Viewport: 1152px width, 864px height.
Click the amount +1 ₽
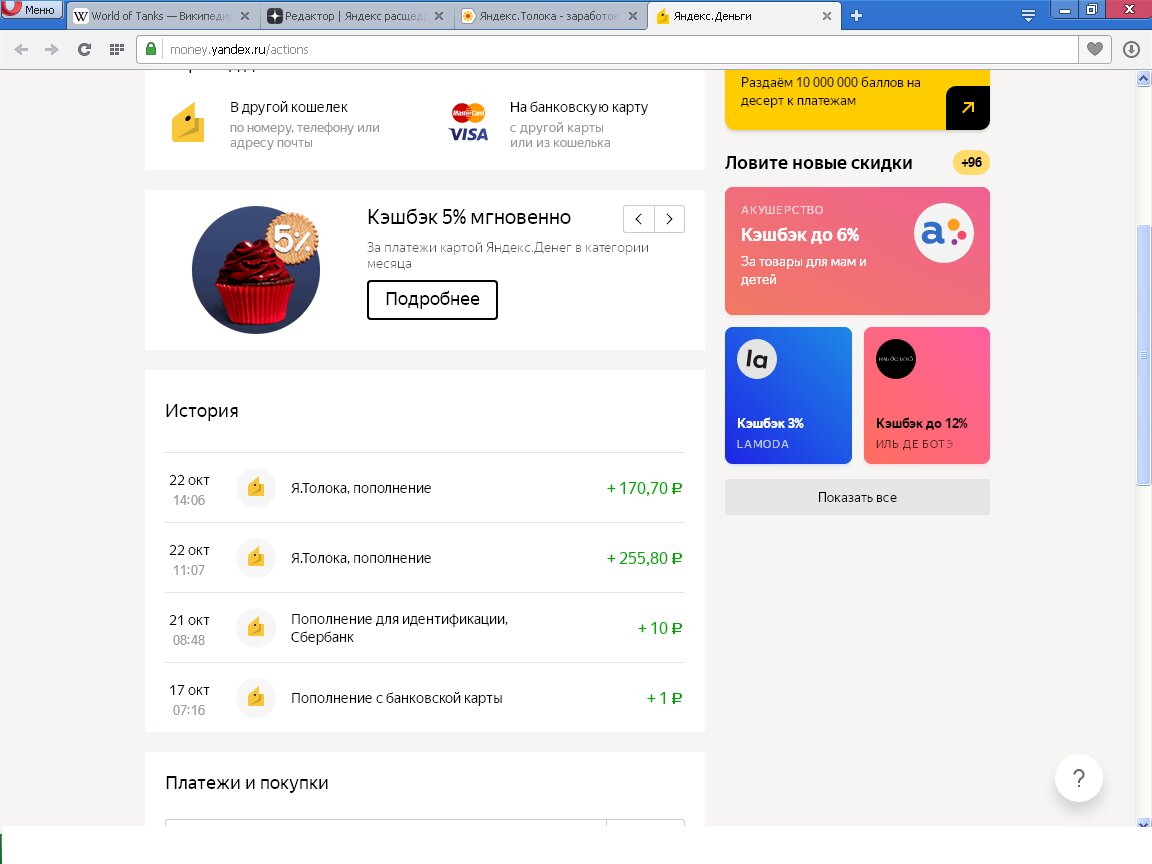(664, 698)
